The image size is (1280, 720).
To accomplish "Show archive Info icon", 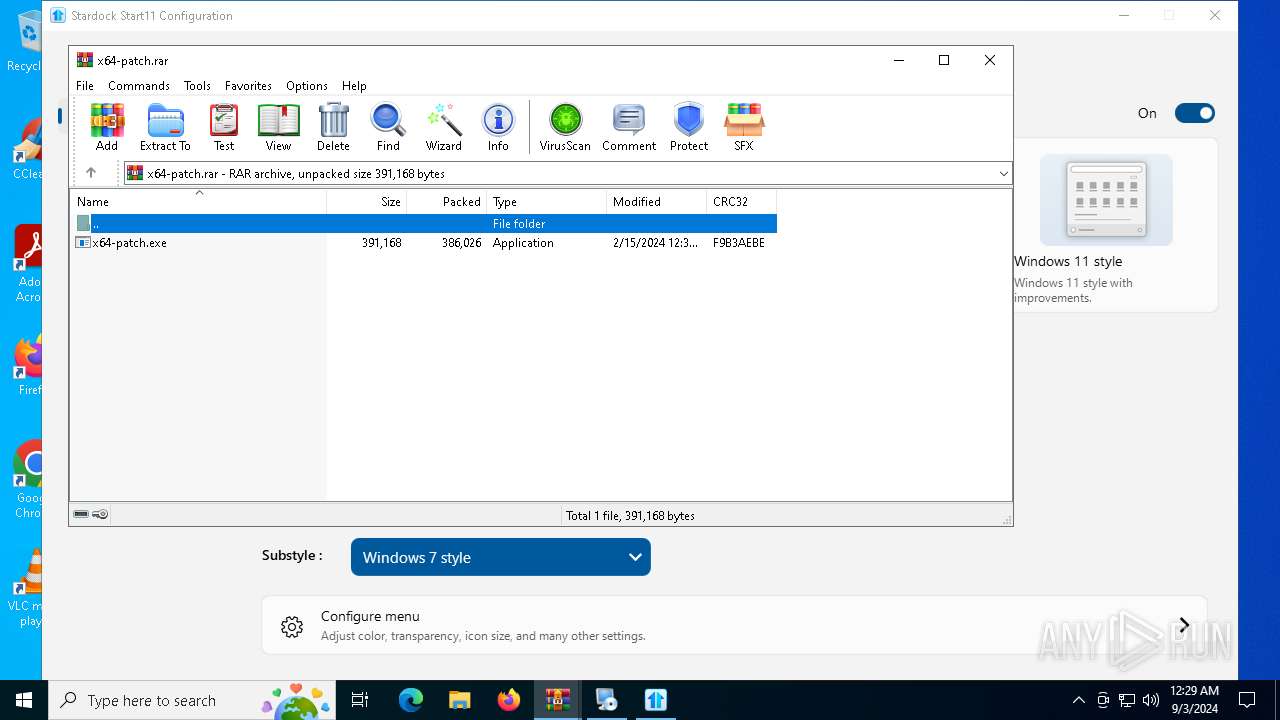I will 498,127.
